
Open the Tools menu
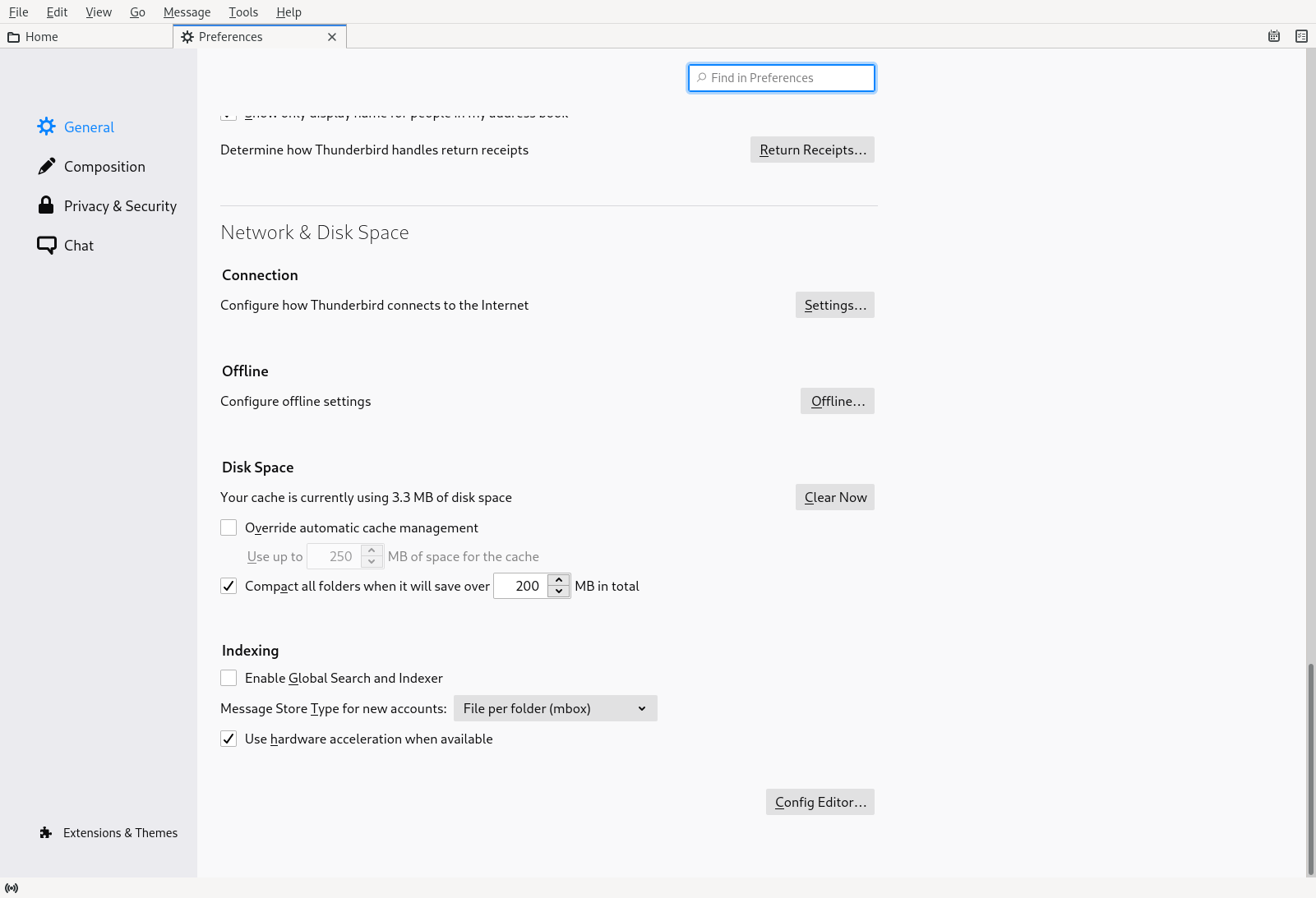(243, 12)
